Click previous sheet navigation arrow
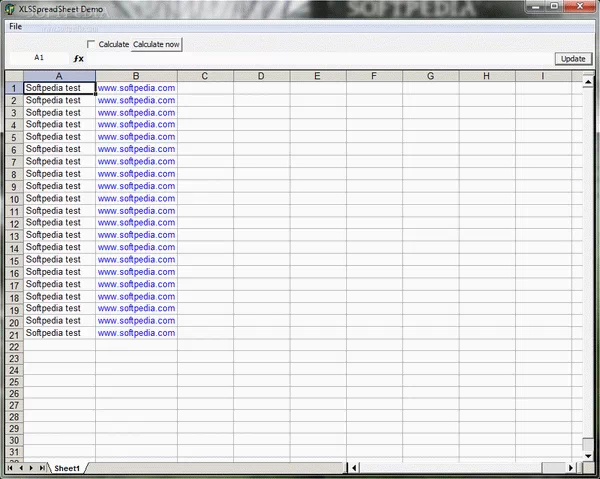 (21, 467)
